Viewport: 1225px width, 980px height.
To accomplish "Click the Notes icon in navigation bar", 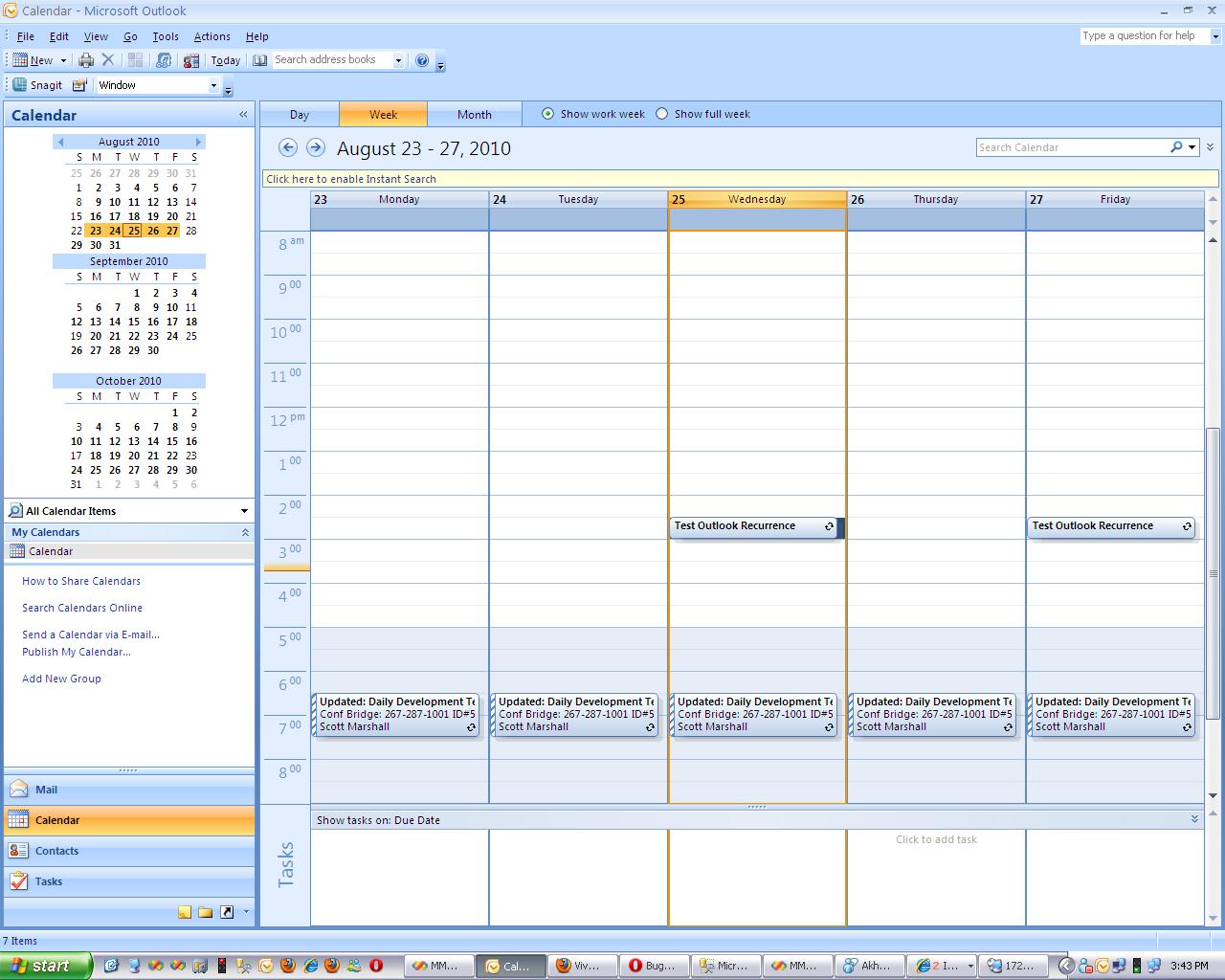I will pyautogui.click(x=185, y=912).
